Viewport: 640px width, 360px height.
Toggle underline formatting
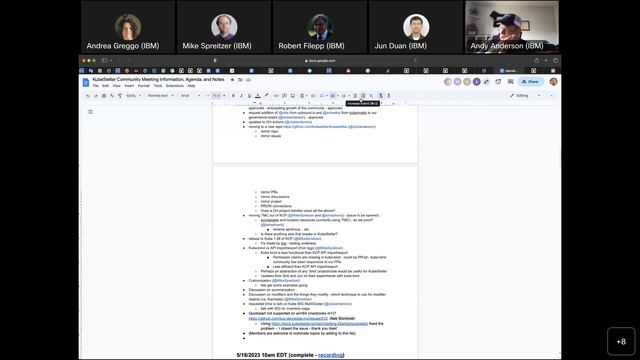tap(249, 96)
